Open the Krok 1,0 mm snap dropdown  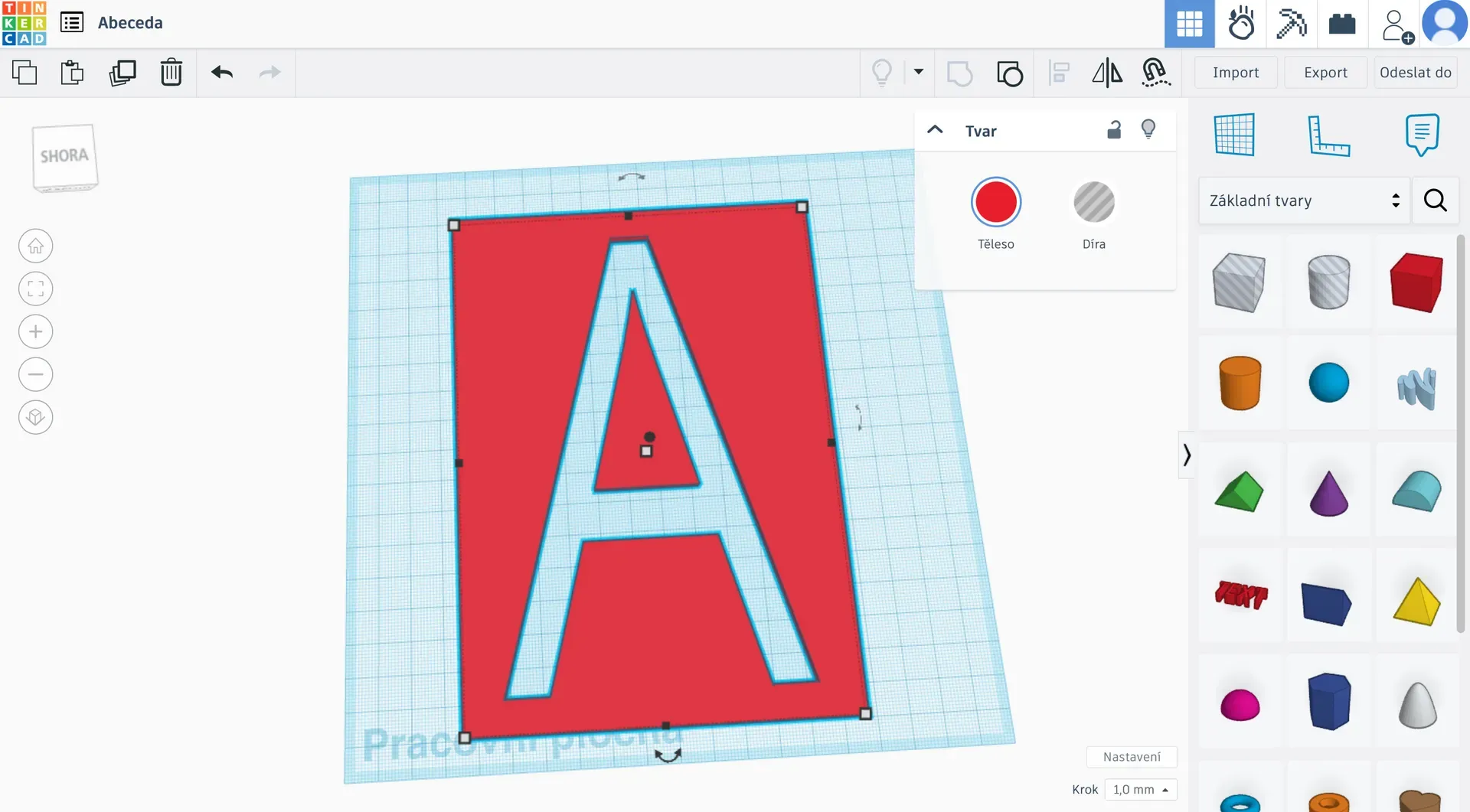click(x=1141, y=789)
